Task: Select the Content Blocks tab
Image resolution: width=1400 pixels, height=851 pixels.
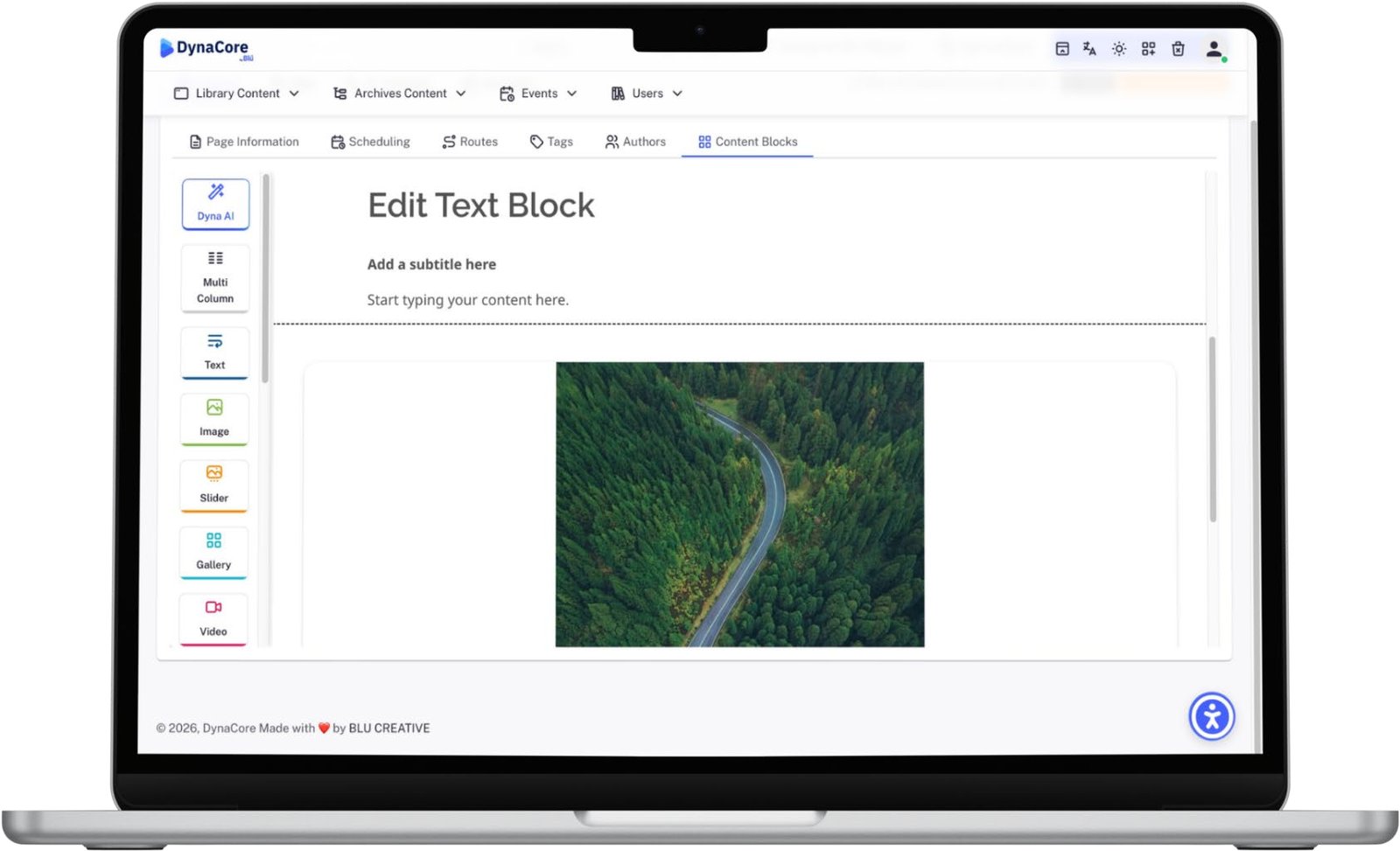Action: tap(747, 142)
